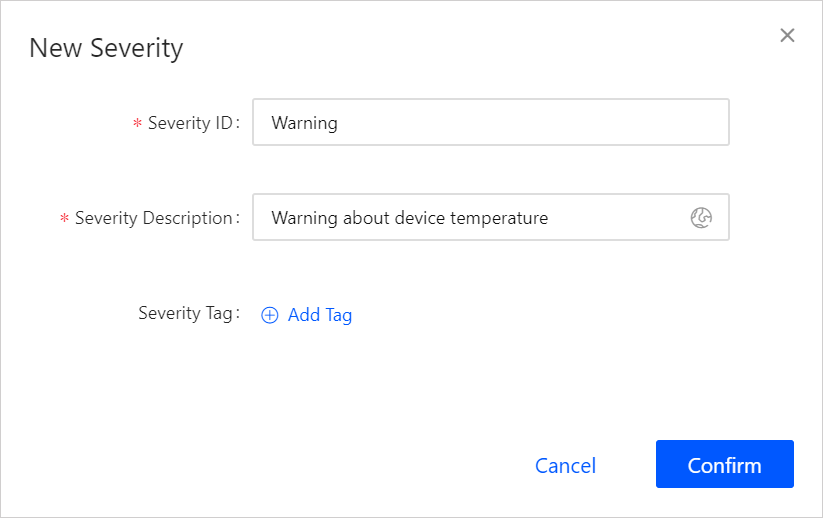Click the Severity Description label
Image resolution: width=823 pixels, height=518 pixels.
coord(154,218)
